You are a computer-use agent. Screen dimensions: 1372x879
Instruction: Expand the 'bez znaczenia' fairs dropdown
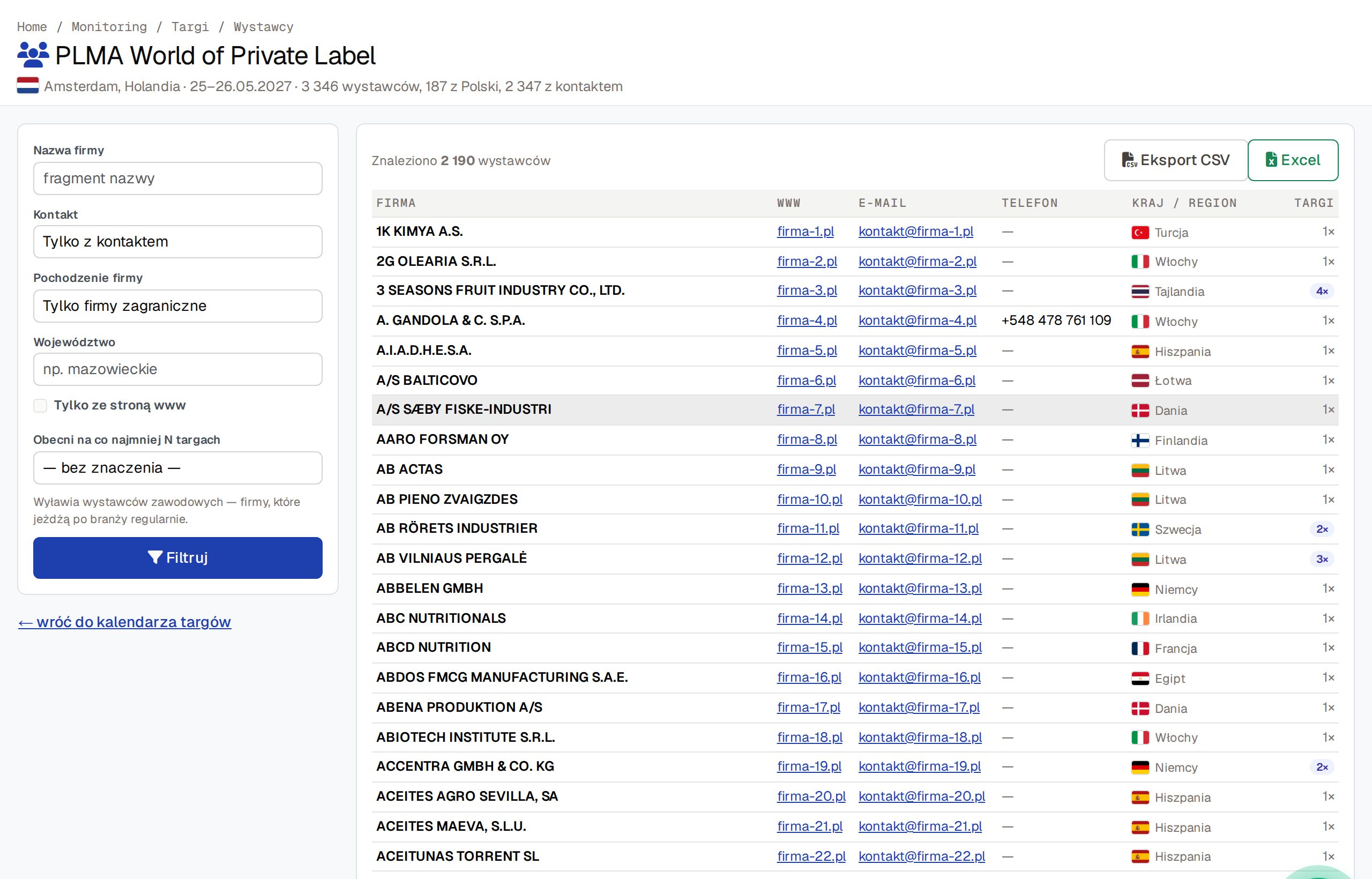point(177,468)
